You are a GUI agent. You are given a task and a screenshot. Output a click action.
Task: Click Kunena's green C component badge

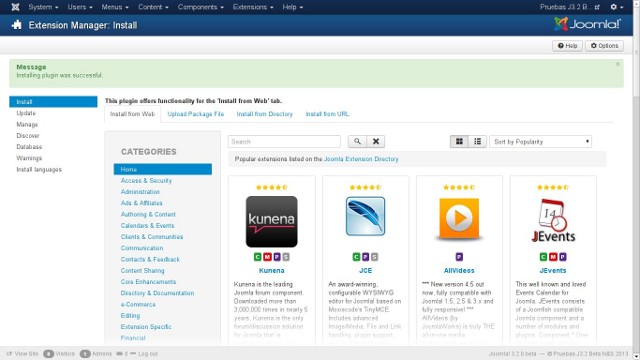pyautogui.click(x=258, y=257)
